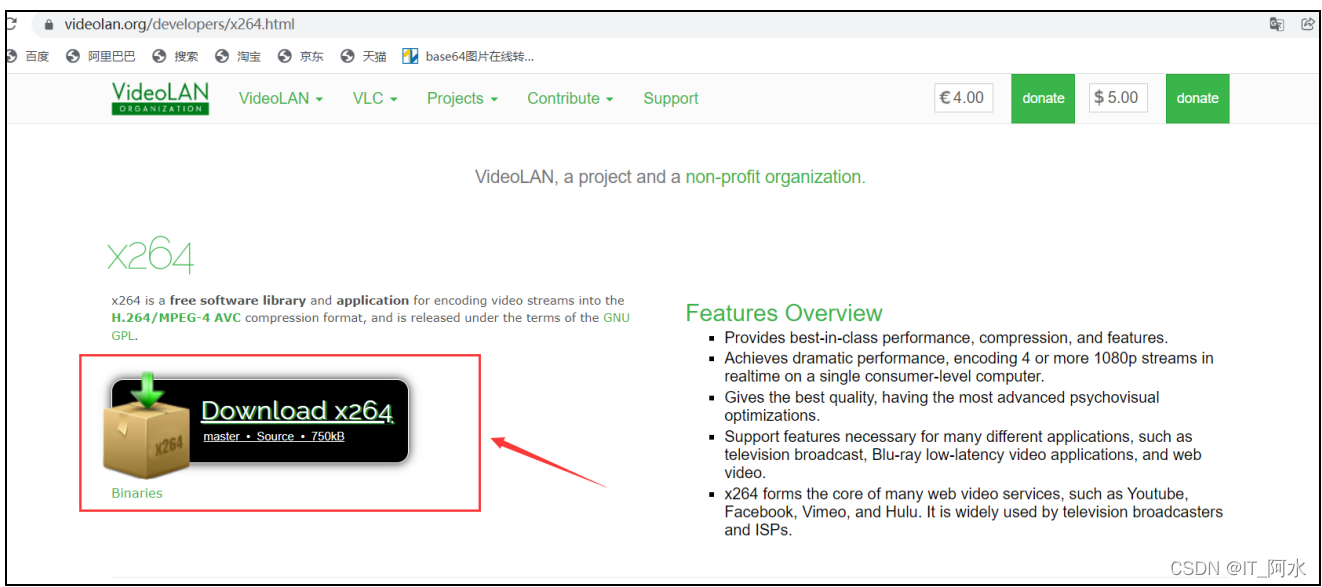1322x587 pixels.
Task: Click the tagline text 'VideoLAN, a project and a'
Action: [x=577, y=177]
